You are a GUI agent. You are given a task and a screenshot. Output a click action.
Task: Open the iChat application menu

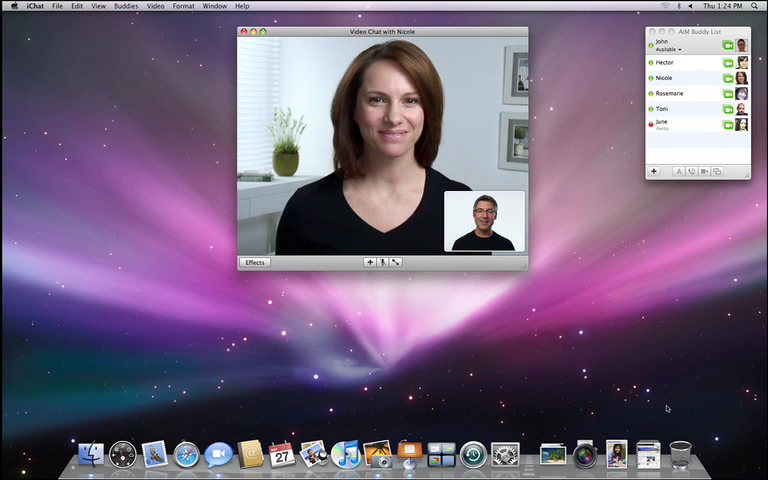click(x=35, y=6)
